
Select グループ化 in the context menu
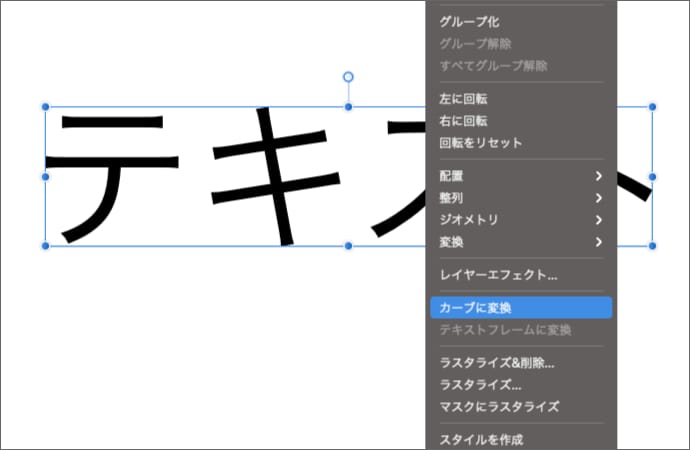(470, 21)
